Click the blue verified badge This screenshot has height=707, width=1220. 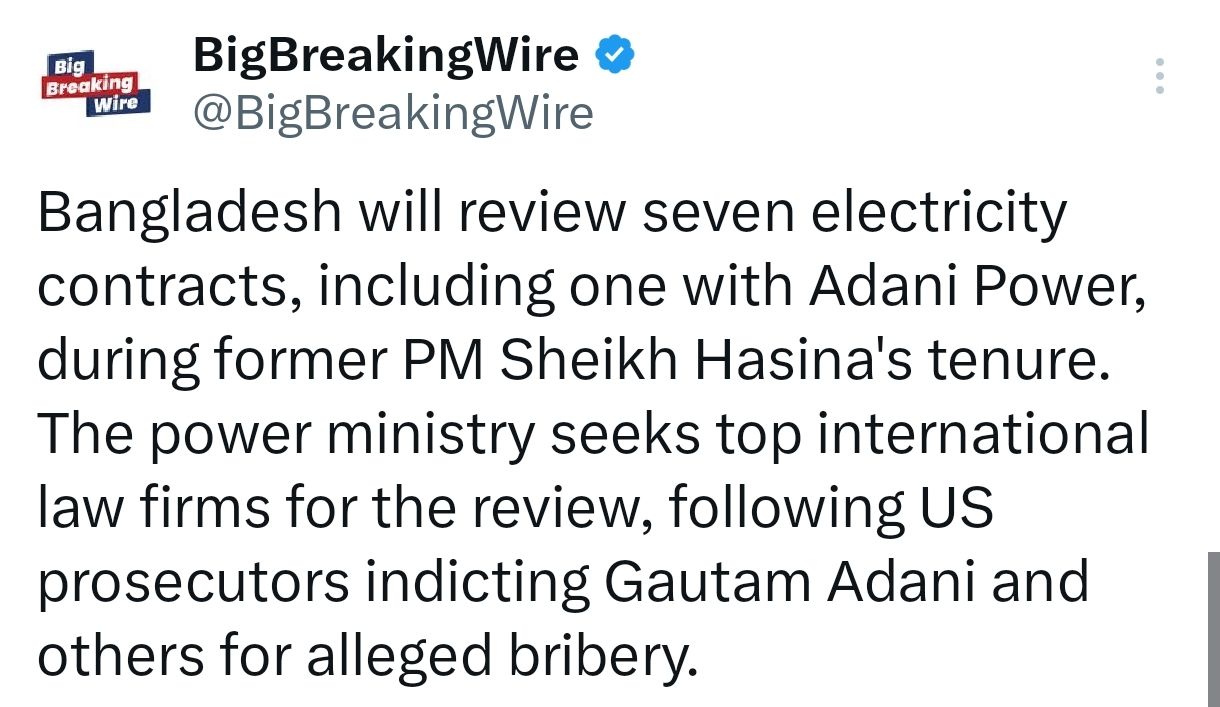[614, 55]
